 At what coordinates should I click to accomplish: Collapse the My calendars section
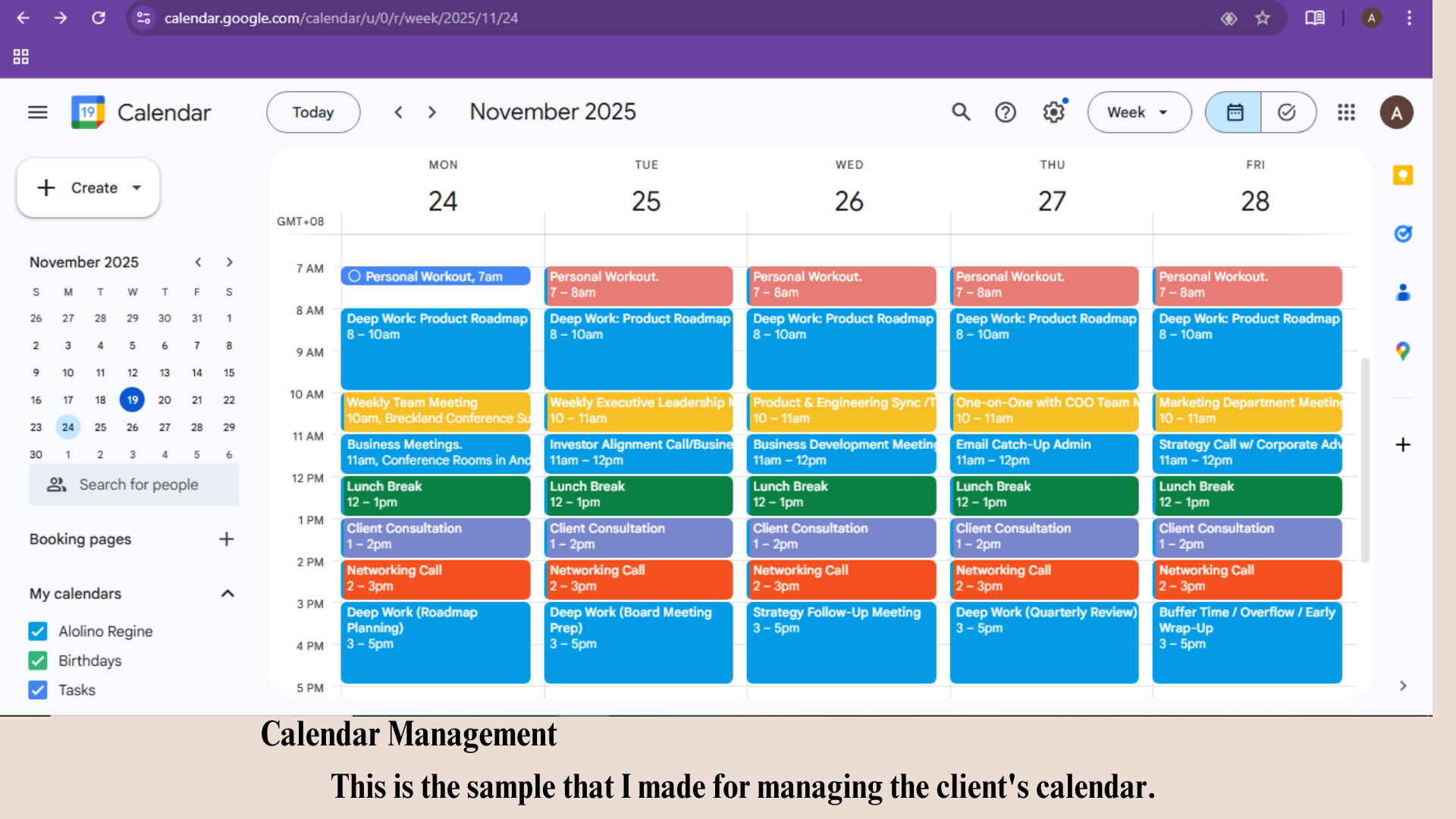(227, 594)
